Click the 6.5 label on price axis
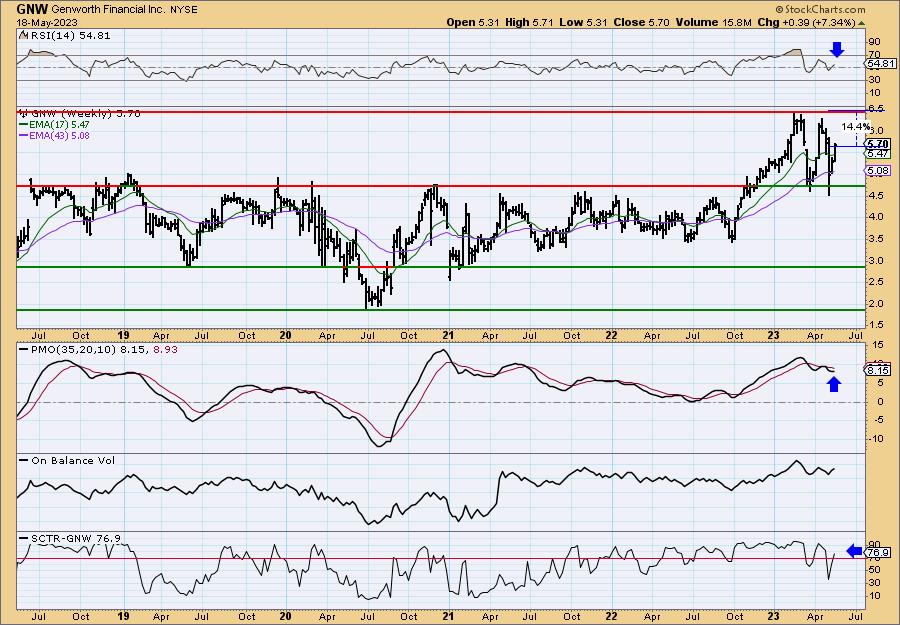The width and height of the screenshot is (900, 625). pyautogui.click(x=876, y=109)
